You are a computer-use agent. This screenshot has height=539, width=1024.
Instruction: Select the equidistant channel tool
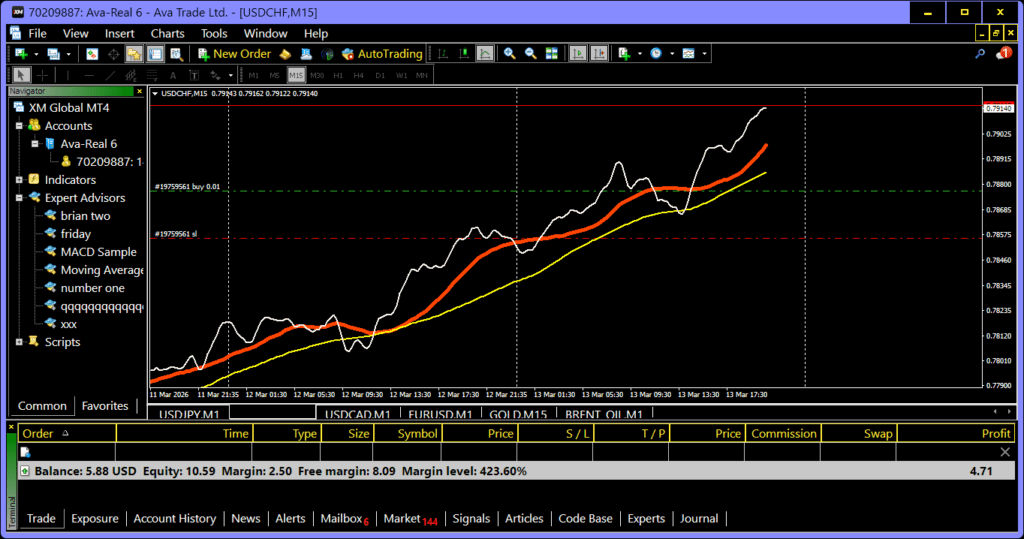pos(131,75)
